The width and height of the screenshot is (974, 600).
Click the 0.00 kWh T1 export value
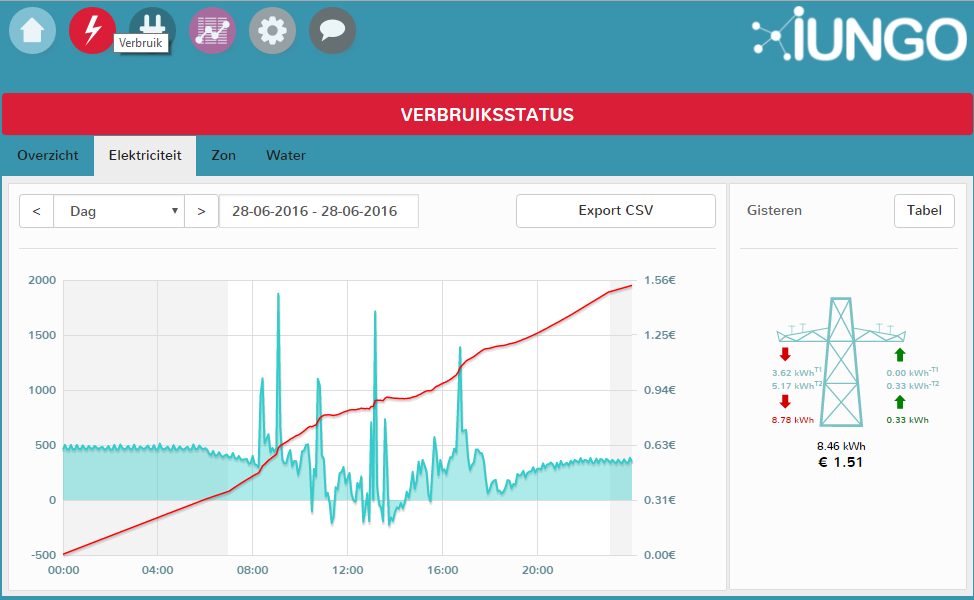coord(913,373)
